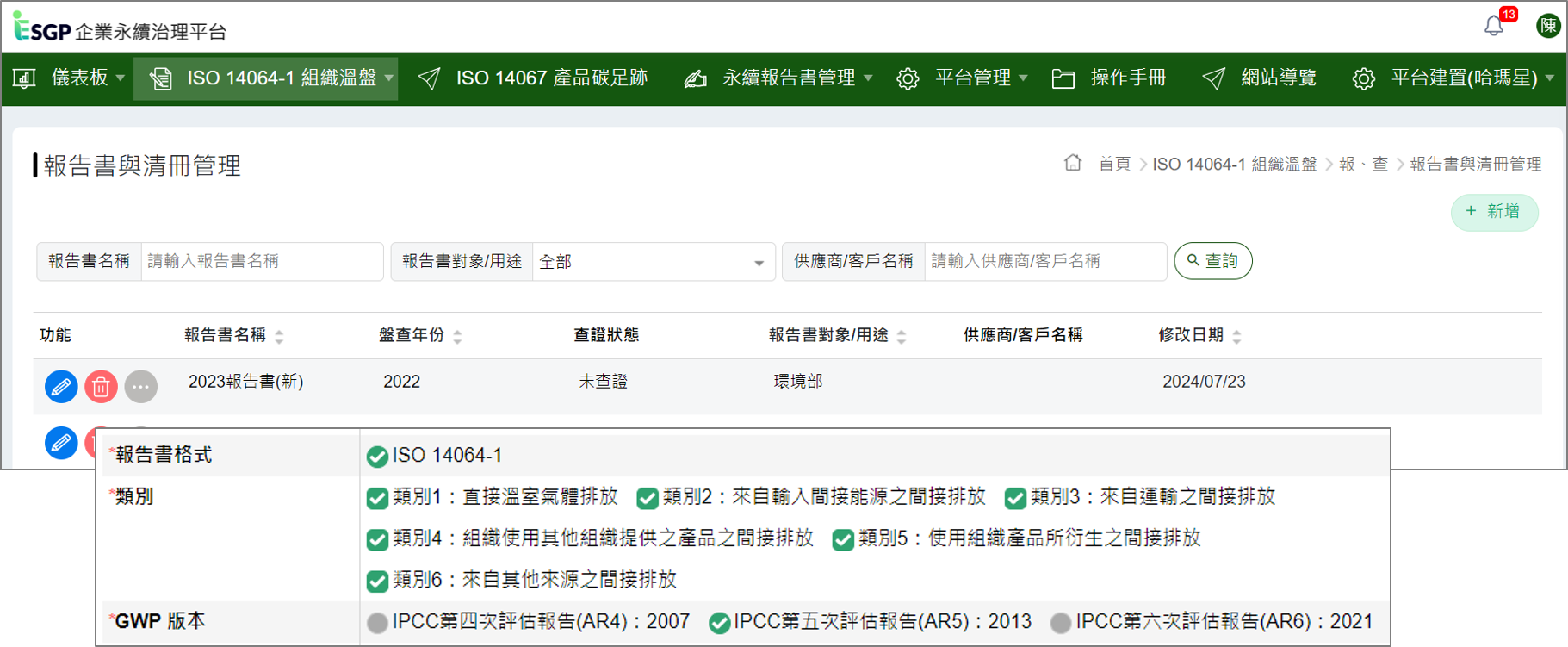Viewport: 1568px width, 647px height.
Task: Expand the ISO 14064-1 組織溫盤 menu
Action: click(389, 78)
